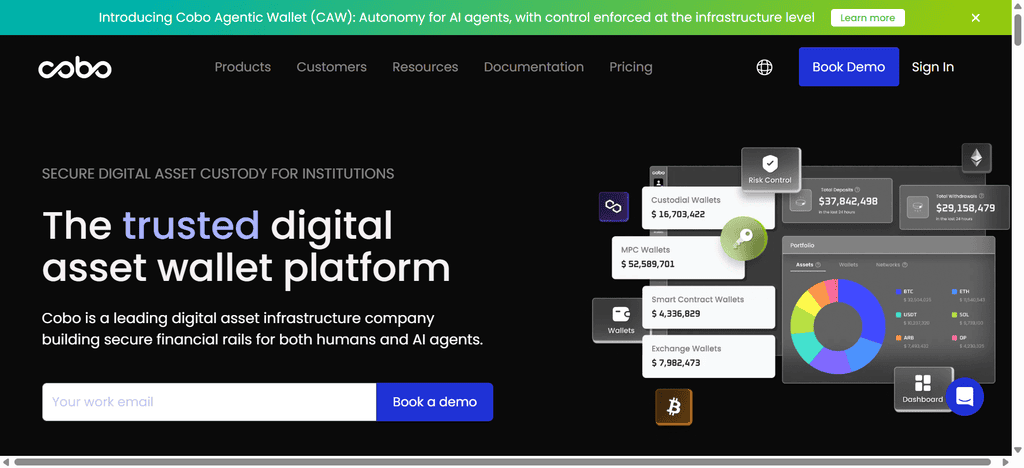Click the USDT legend entry
Screen dimensions: 1024x468
[913, 319]
